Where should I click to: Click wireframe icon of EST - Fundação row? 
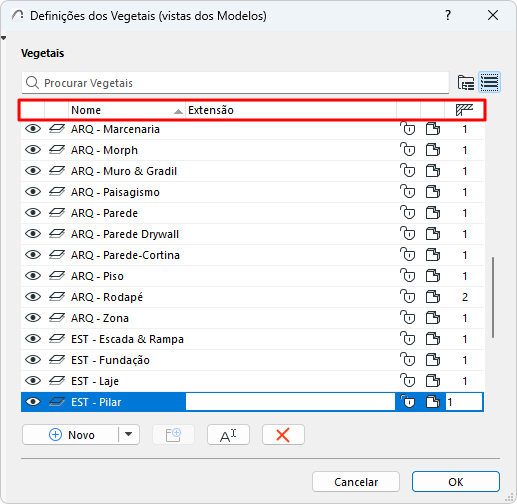pos(57,360)
